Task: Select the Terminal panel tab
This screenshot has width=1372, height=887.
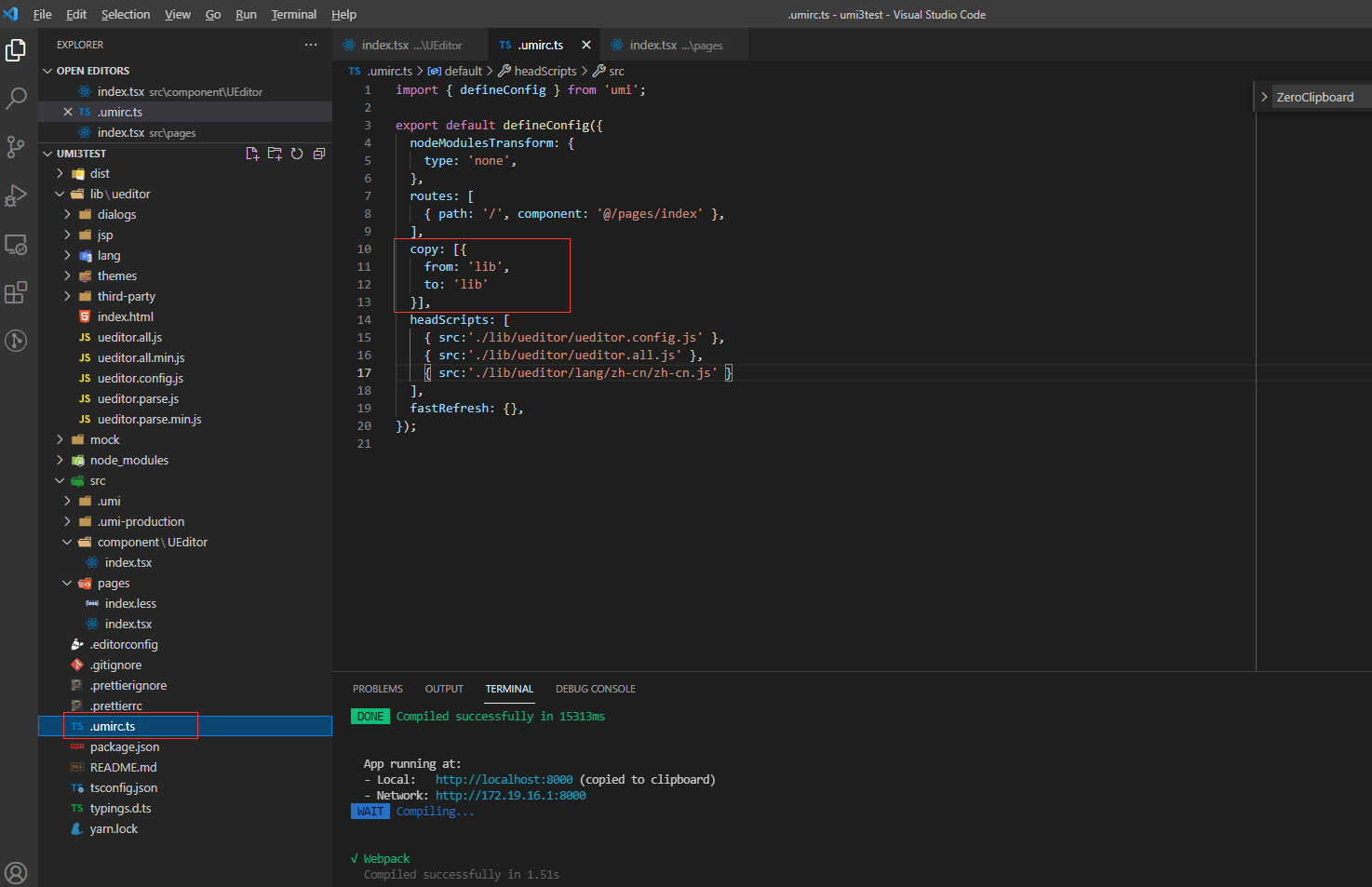Action: (509, 689)
